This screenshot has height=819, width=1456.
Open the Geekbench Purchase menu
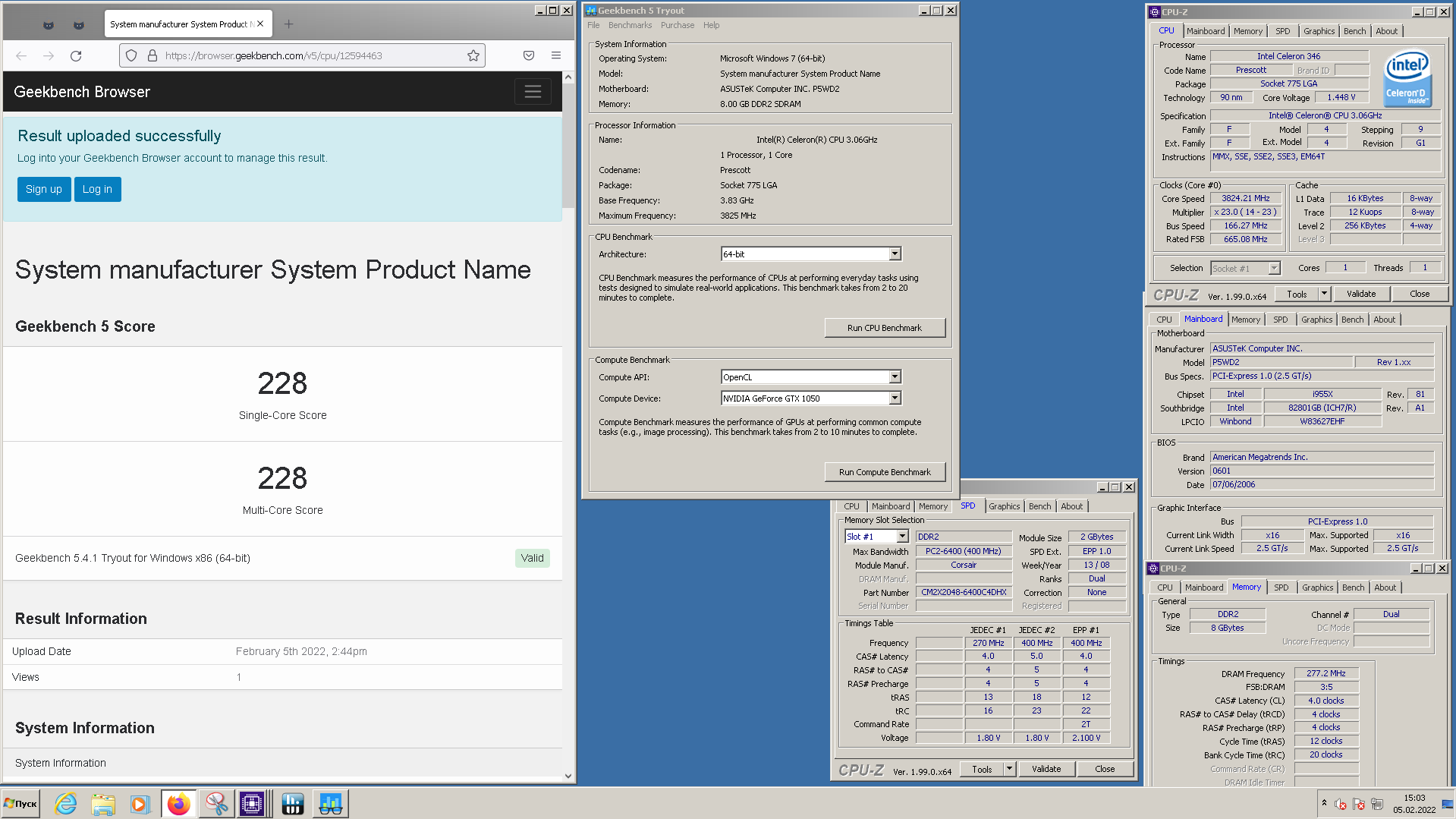(678, 25)
